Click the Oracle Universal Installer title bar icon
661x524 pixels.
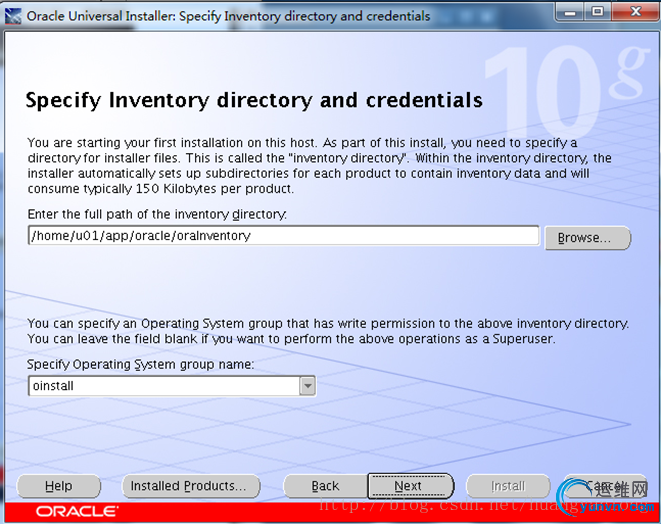(13, 16)
